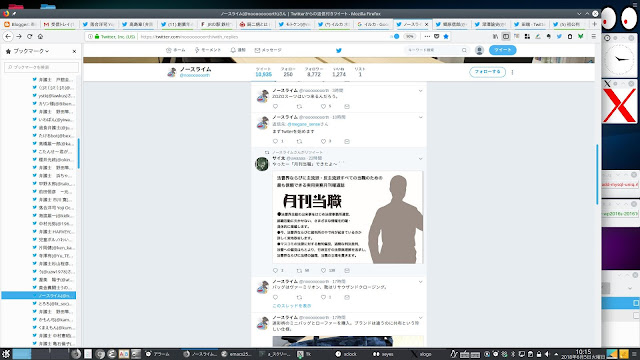Open the ツイート count 10,935 profile tab

pyautogui.click(x=263, y=72)
